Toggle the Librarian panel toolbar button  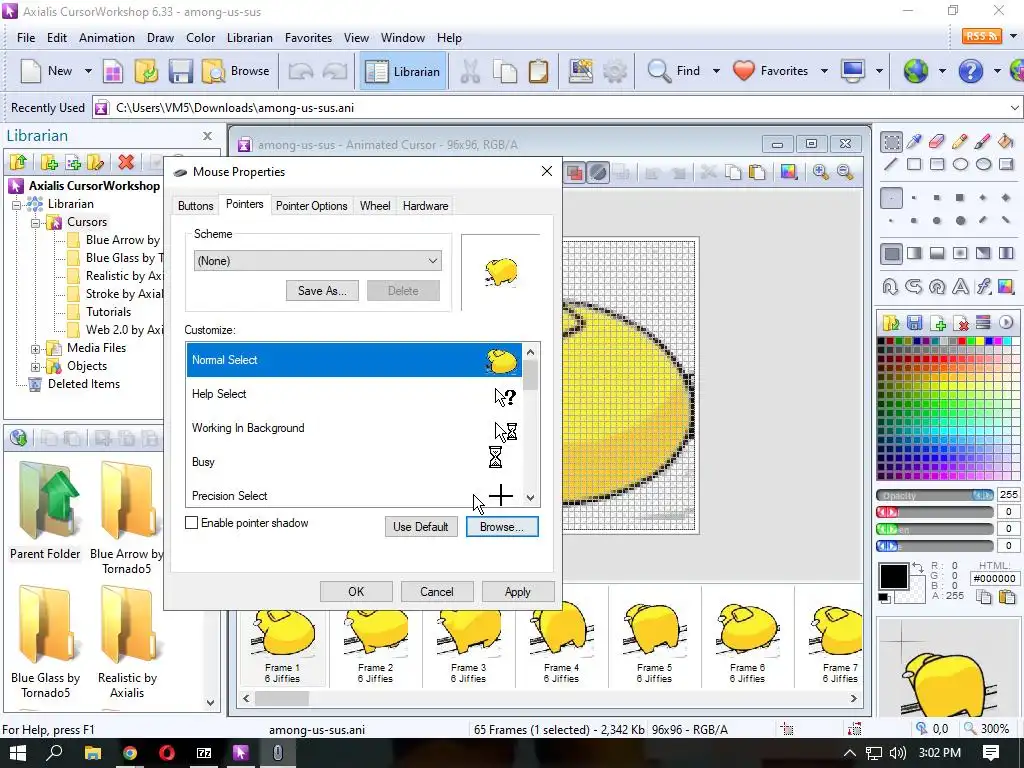[x=403, y=71]
